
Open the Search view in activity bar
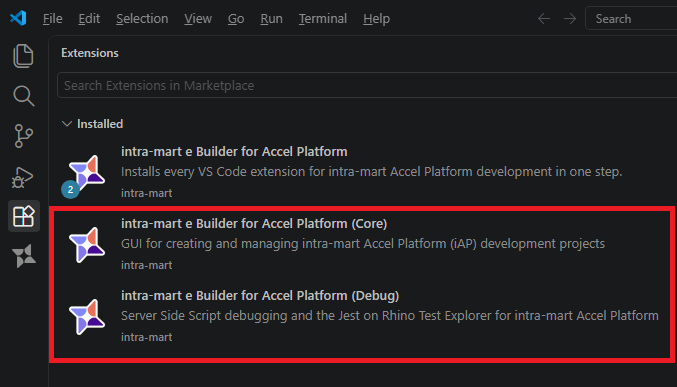click(23, 96)
